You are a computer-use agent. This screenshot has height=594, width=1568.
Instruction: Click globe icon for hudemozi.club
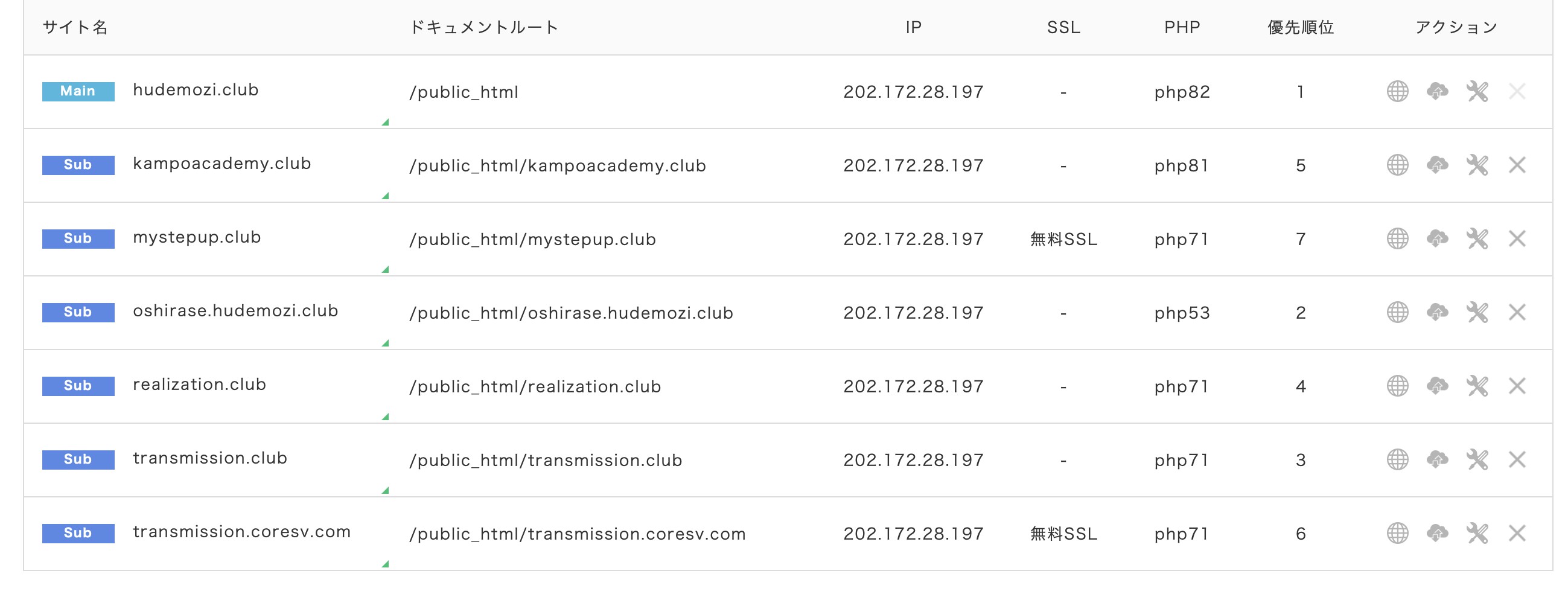(1398, 92)
